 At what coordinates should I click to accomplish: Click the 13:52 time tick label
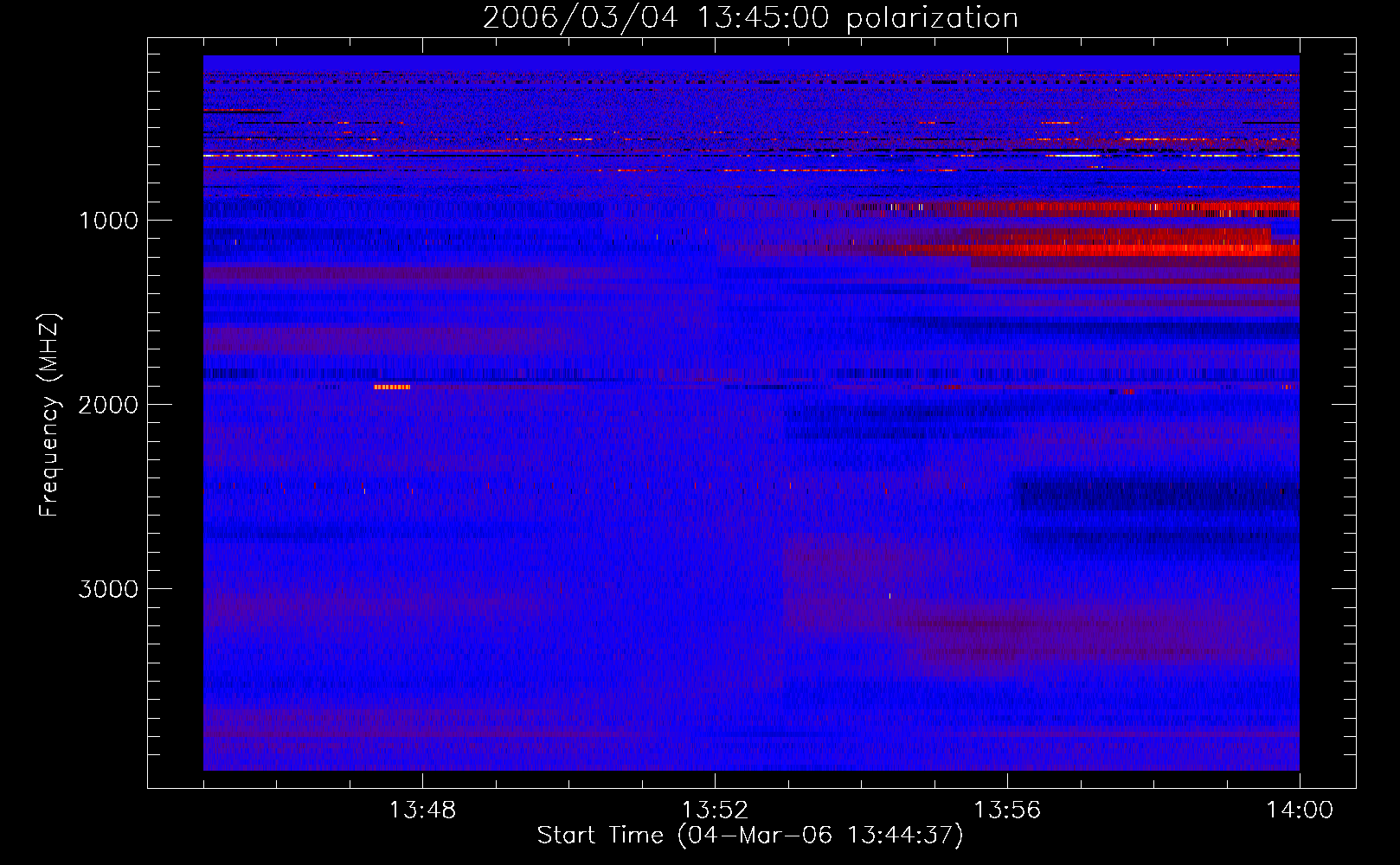point(715,811)
